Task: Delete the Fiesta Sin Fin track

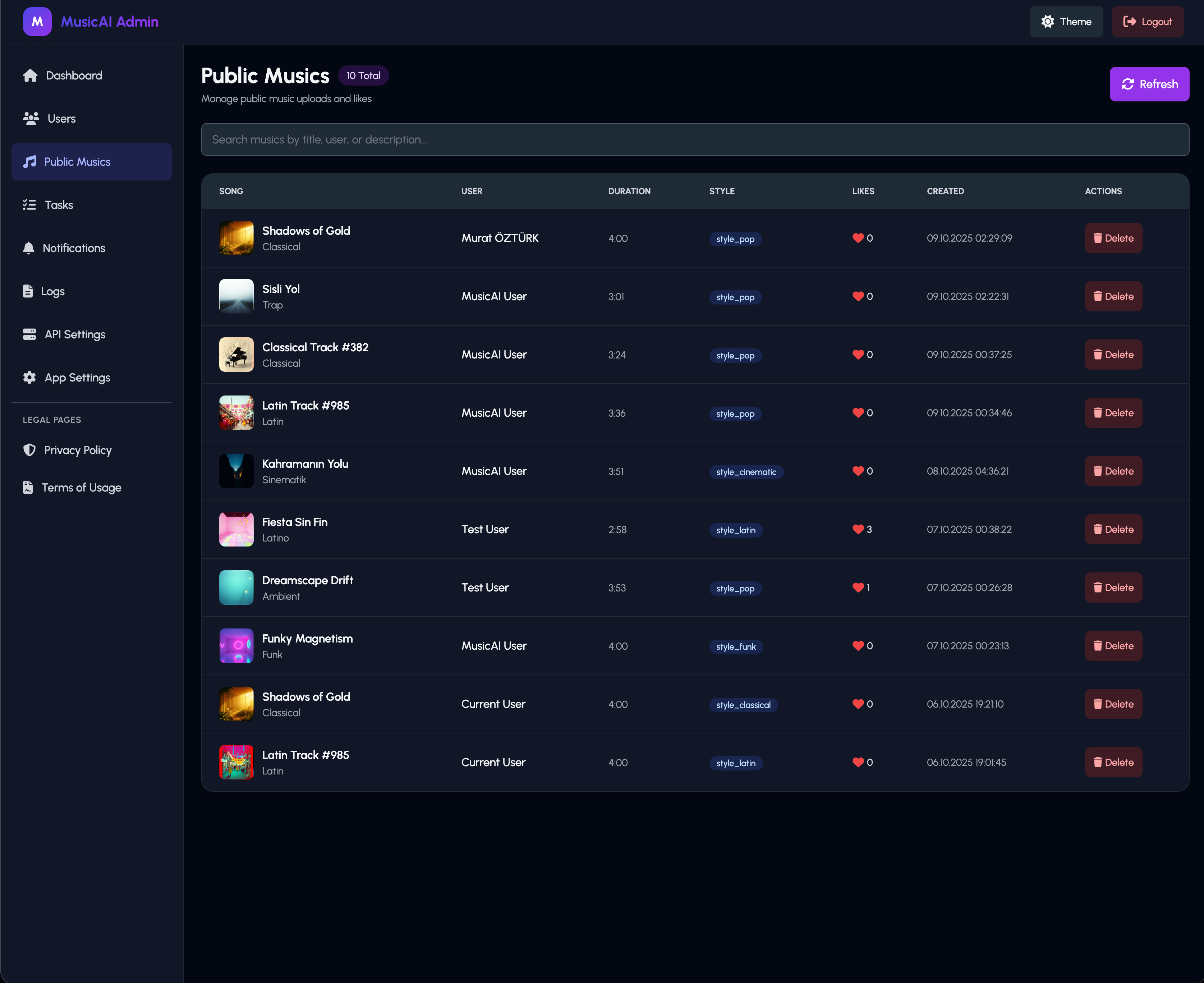Action: (1113, 530)
